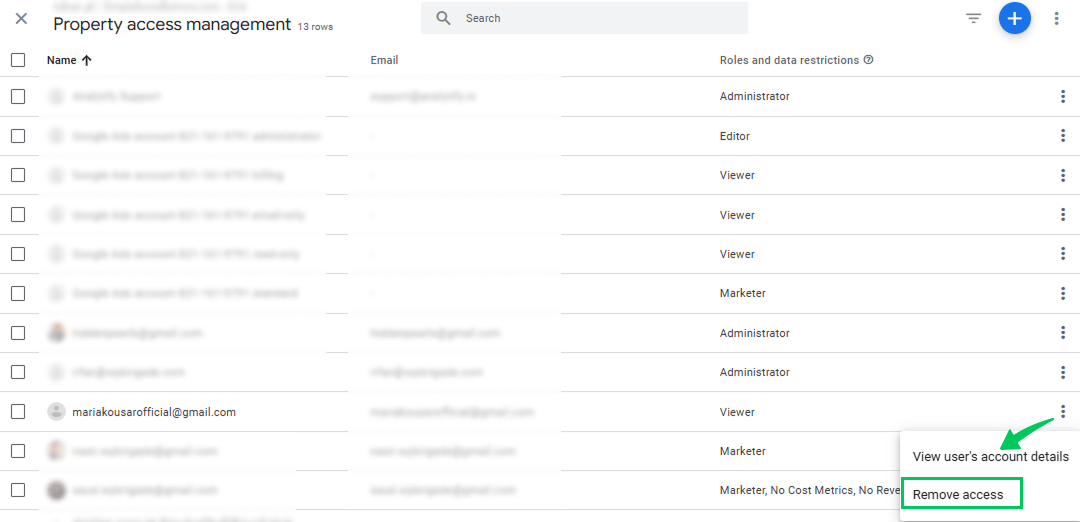Viewport: 1080px width, 522px height.
Task: Check the Google Ads email-only account row
Action: pyautogui.click(x=18, y=215)
